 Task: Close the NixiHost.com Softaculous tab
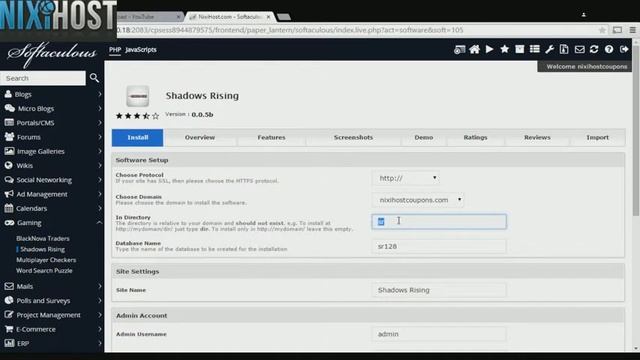click(x=268, y=17)
